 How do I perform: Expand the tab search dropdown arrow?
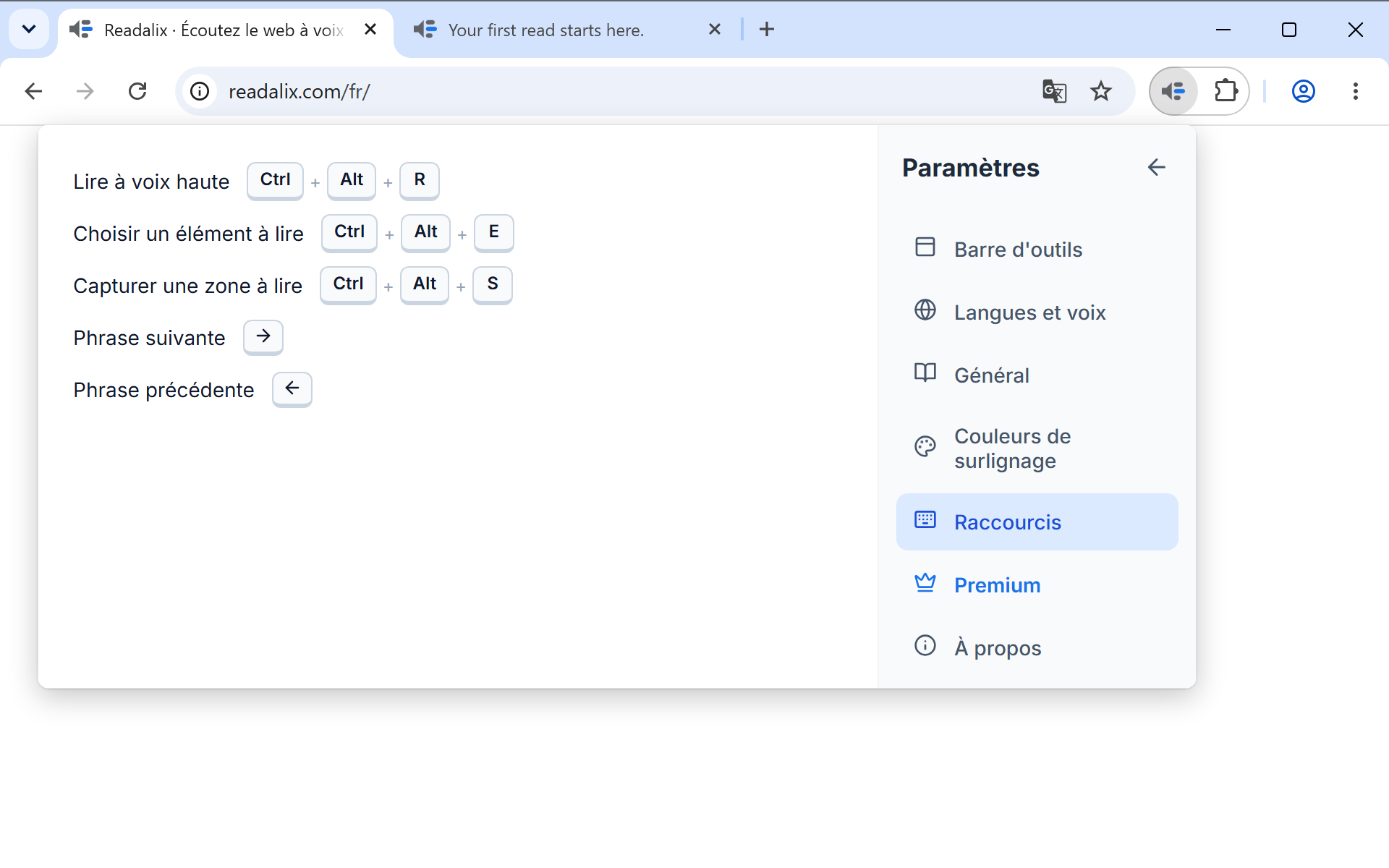[x=29, y=29]
